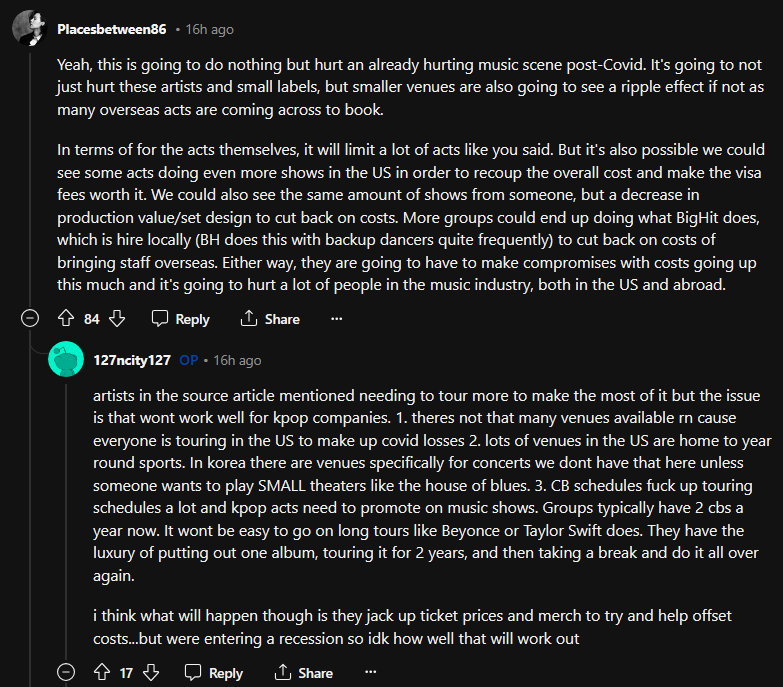The width and height of the screenshot is (783, 687).
Task: Downvote the Placesbetween86 comment
Action: point(116,318)
